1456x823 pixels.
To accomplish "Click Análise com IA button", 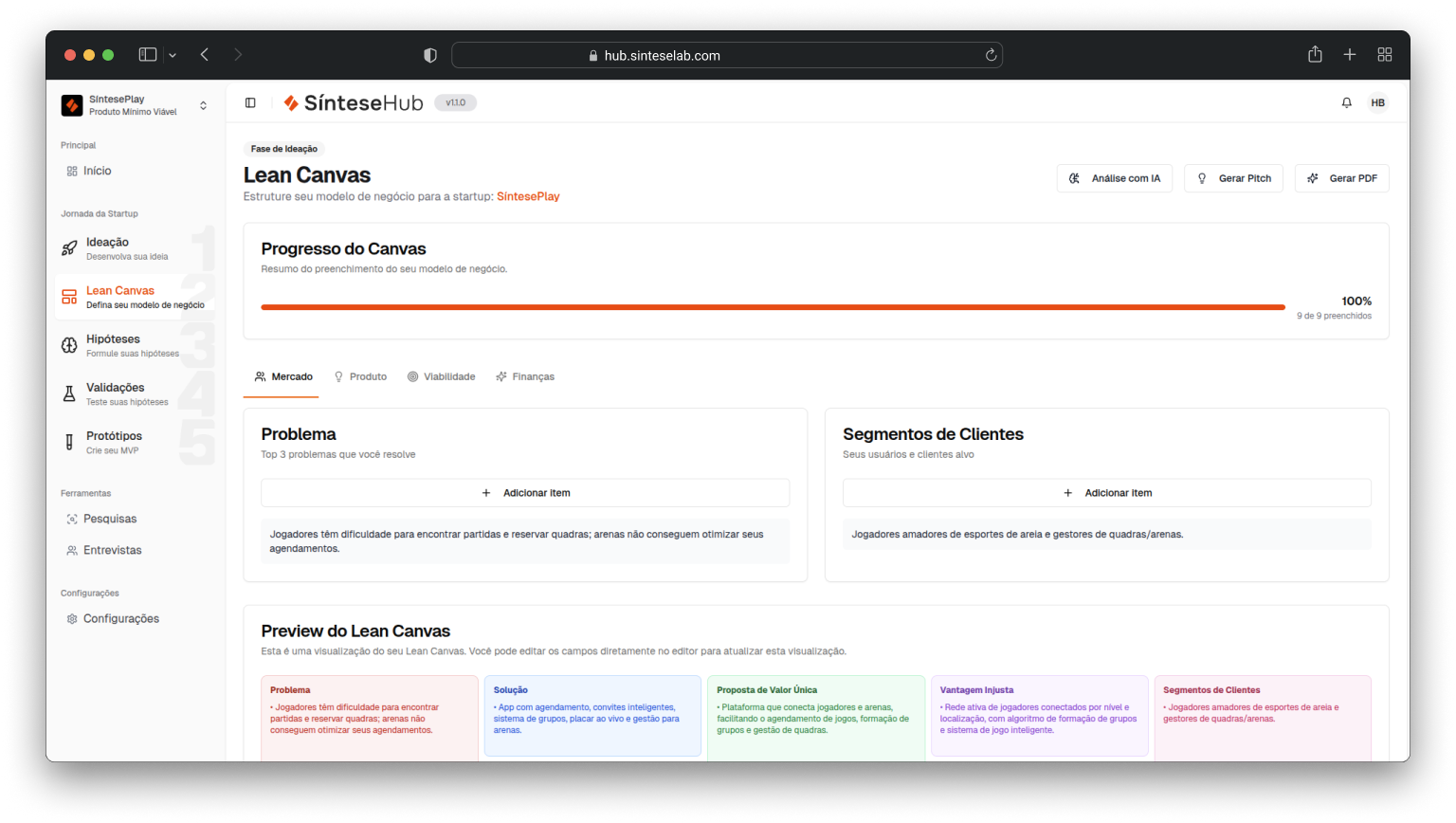I will [1114, 178].
